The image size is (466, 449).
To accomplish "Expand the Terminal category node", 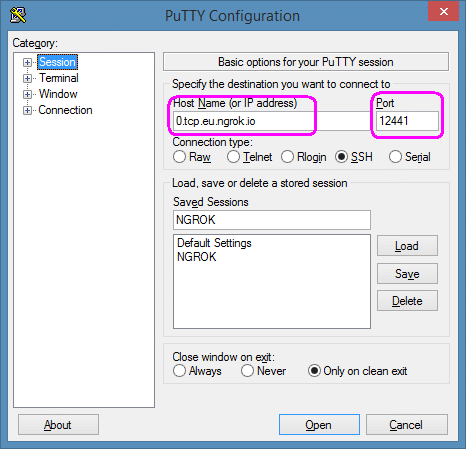I will pos(27,78).
